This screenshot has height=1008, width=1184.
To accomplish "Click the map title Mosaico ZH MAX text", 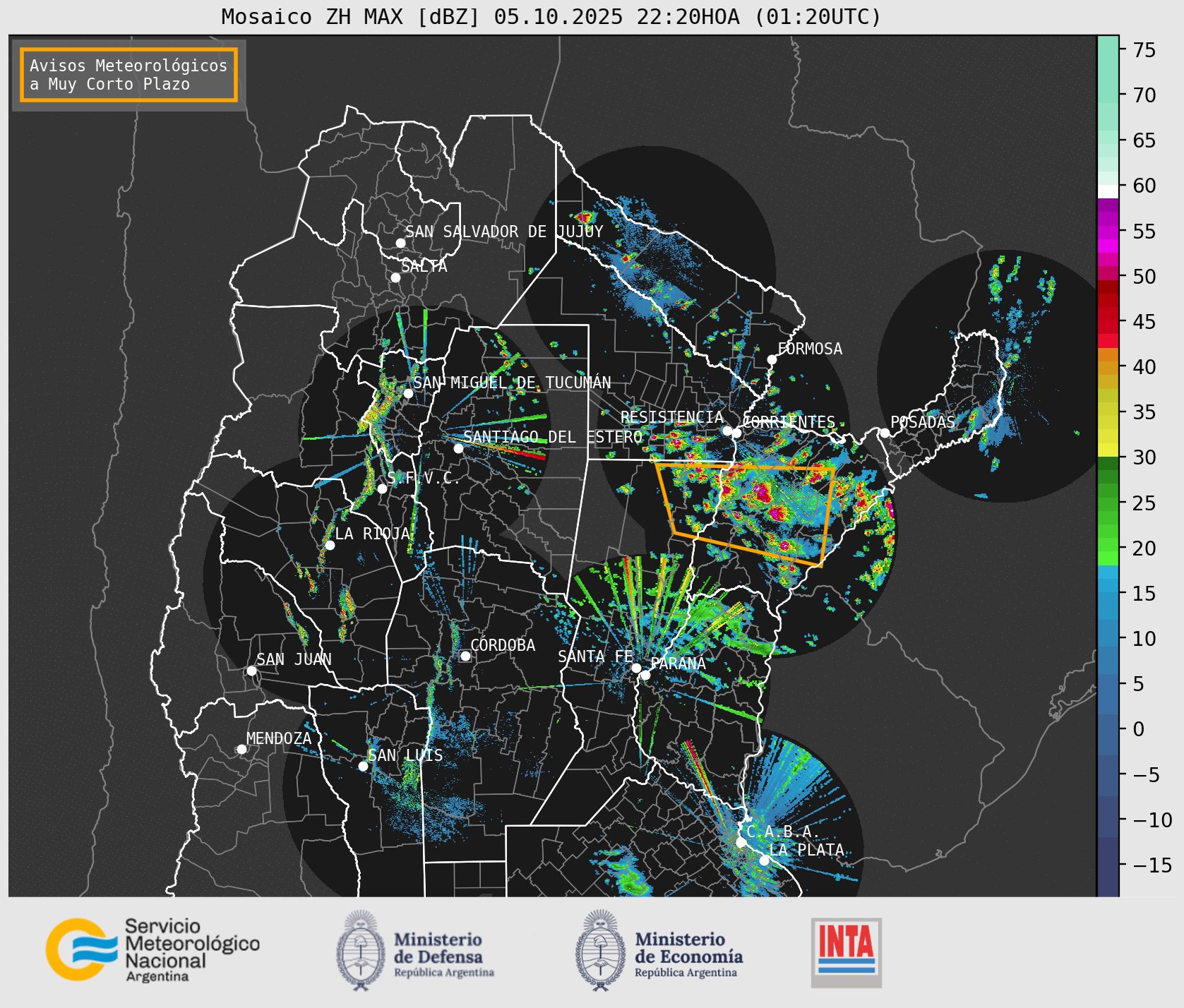I will pos(551,16).
